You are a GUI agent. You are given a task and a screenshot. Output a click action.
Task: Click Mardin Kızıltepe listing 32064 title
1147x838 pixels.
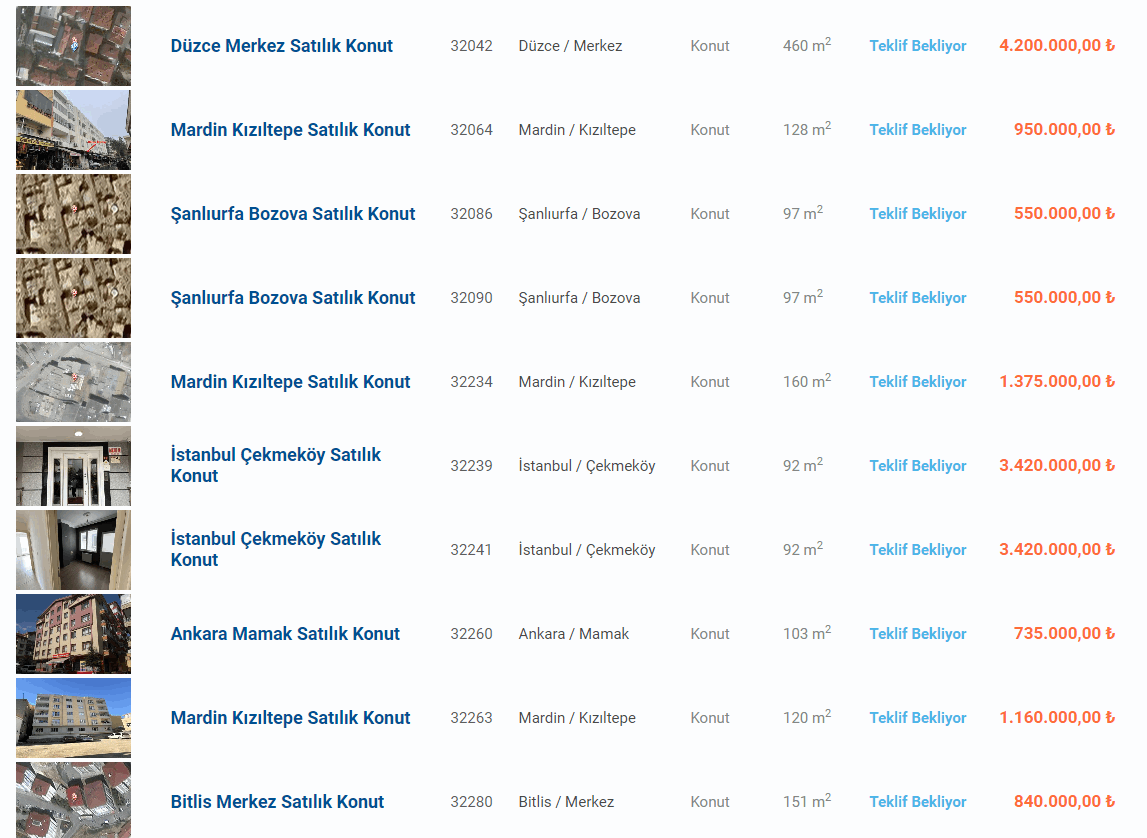[290, 130]
